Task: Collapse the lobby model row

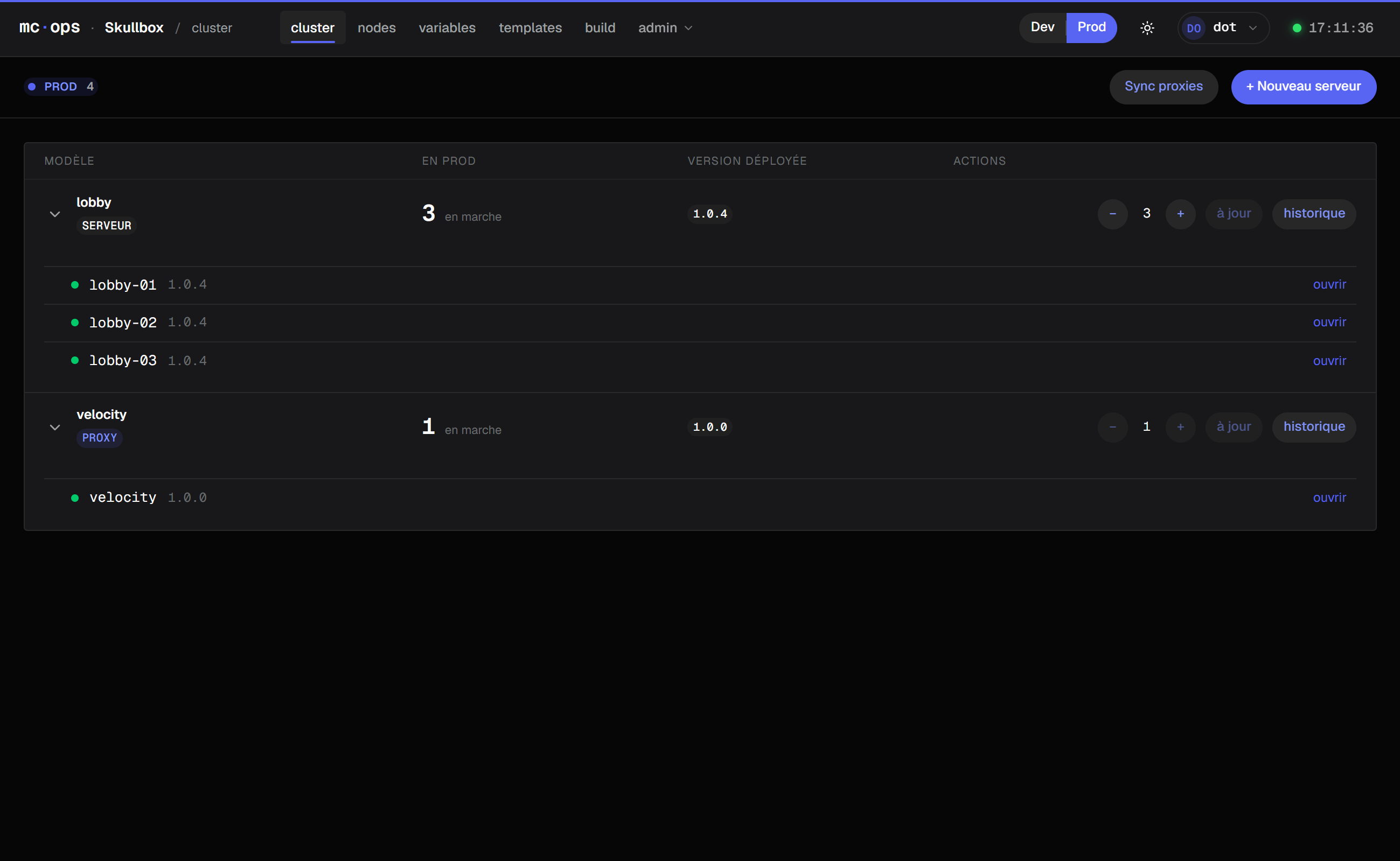Action: [55, 214]
